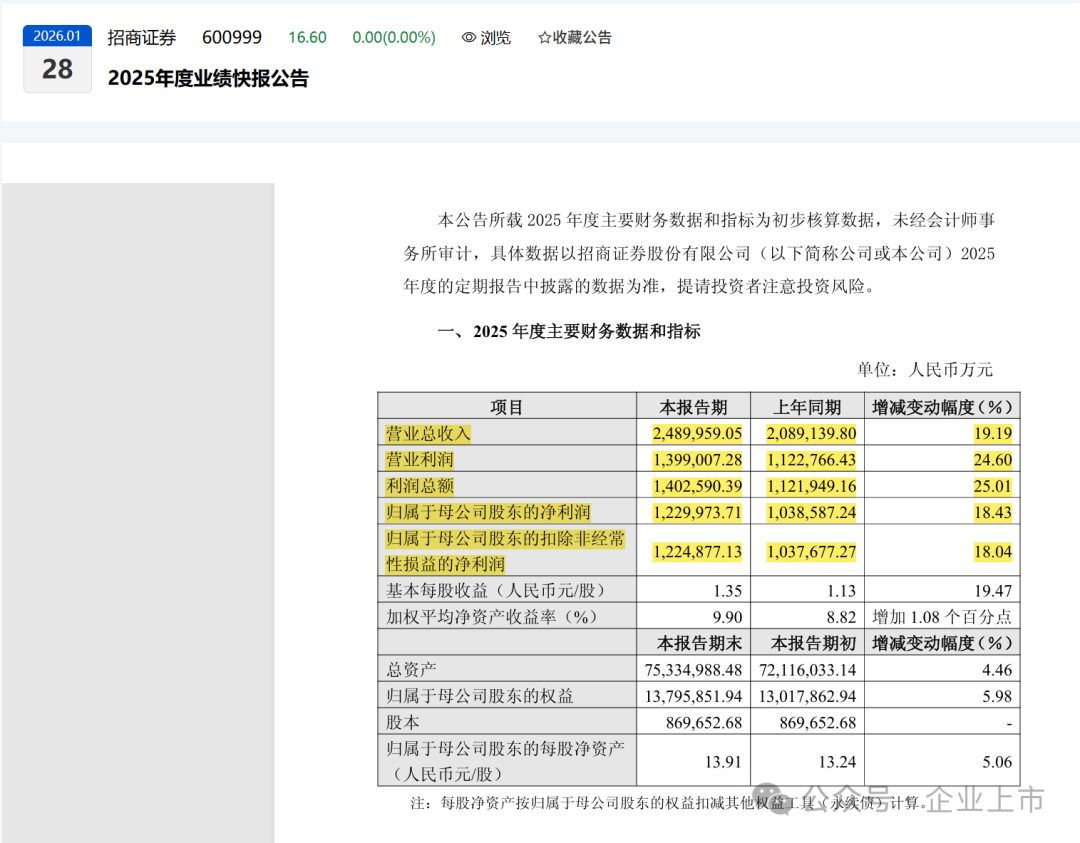Viewport: 1080px width, 843px height.
Task: Click the value 75,334,988.48
Action: pyautogui.click(x=693, y=669)
